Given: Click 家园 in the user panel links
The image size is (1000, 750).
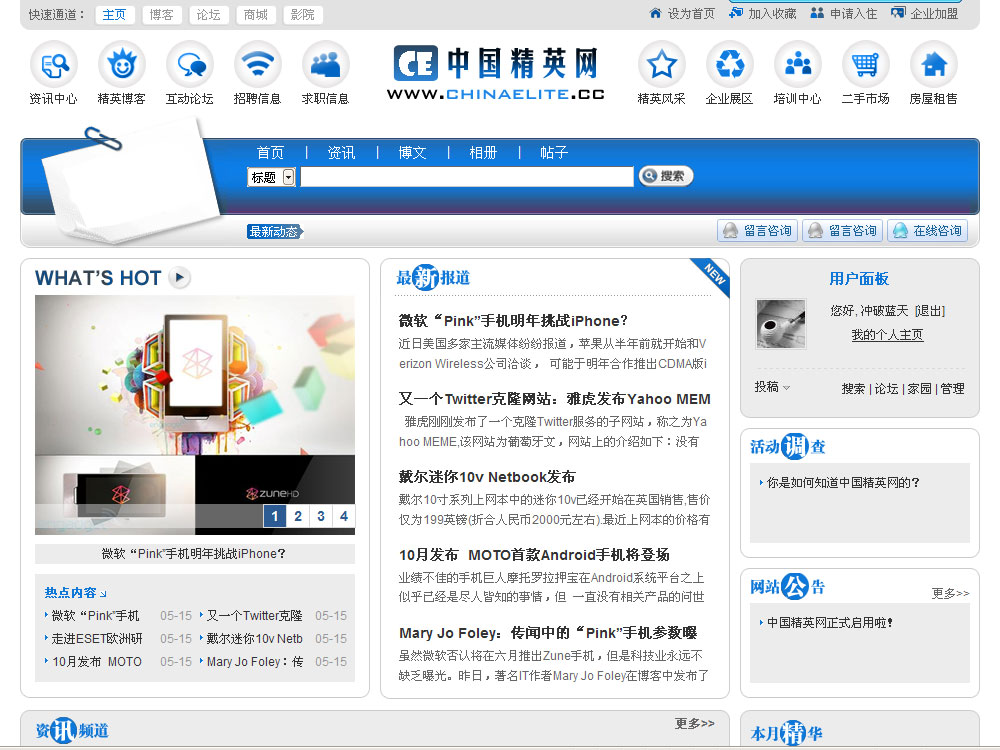Looking at the screenshot, I should (x=919, y=388).
